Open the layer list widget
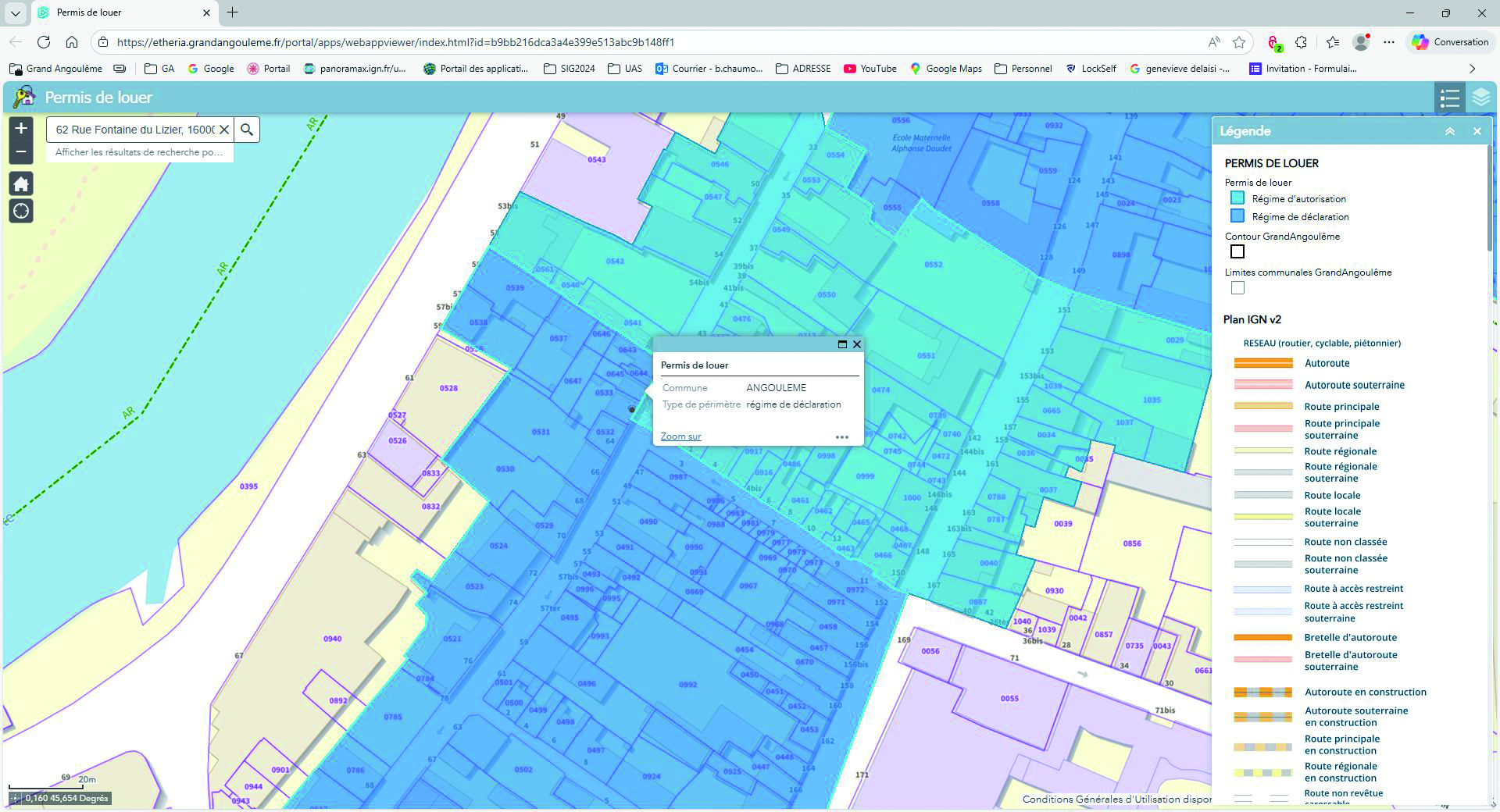The image size is (1500, 812). [1480, 98]
